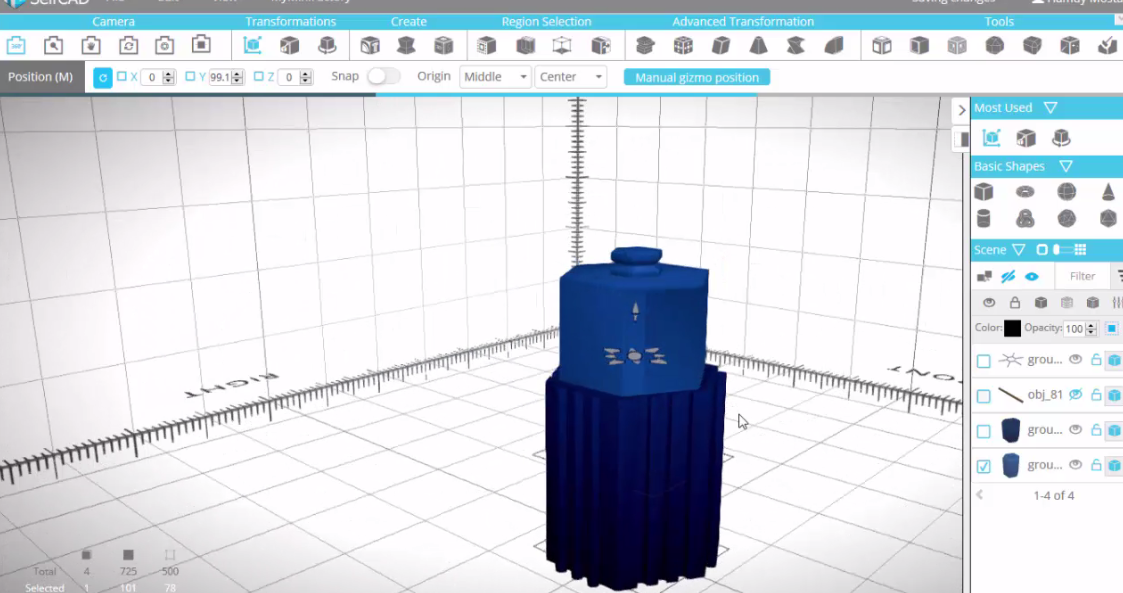This screenshot has height=593, width=1123.
Task: Click the show-all eye in Scene filter row
Action: coord(1031,276)
